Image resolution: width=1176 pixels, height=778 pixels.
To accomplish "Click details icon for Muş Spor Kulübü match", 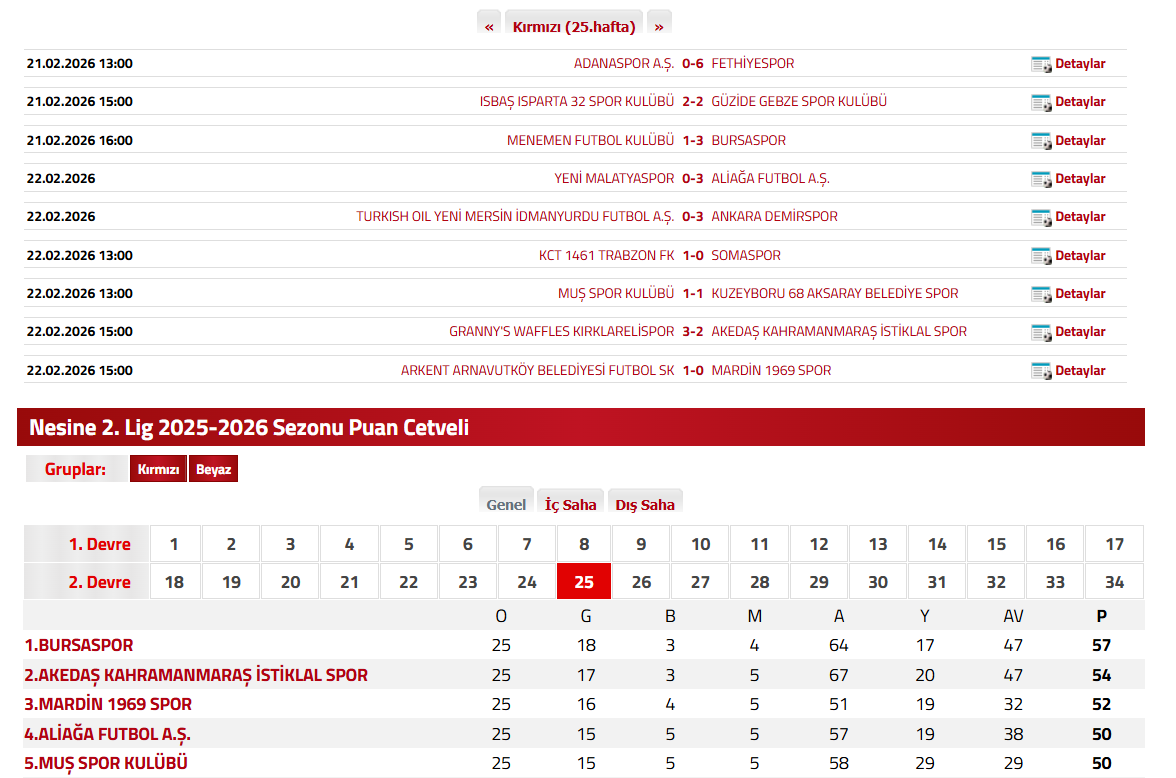I will tap(1040, 294).
